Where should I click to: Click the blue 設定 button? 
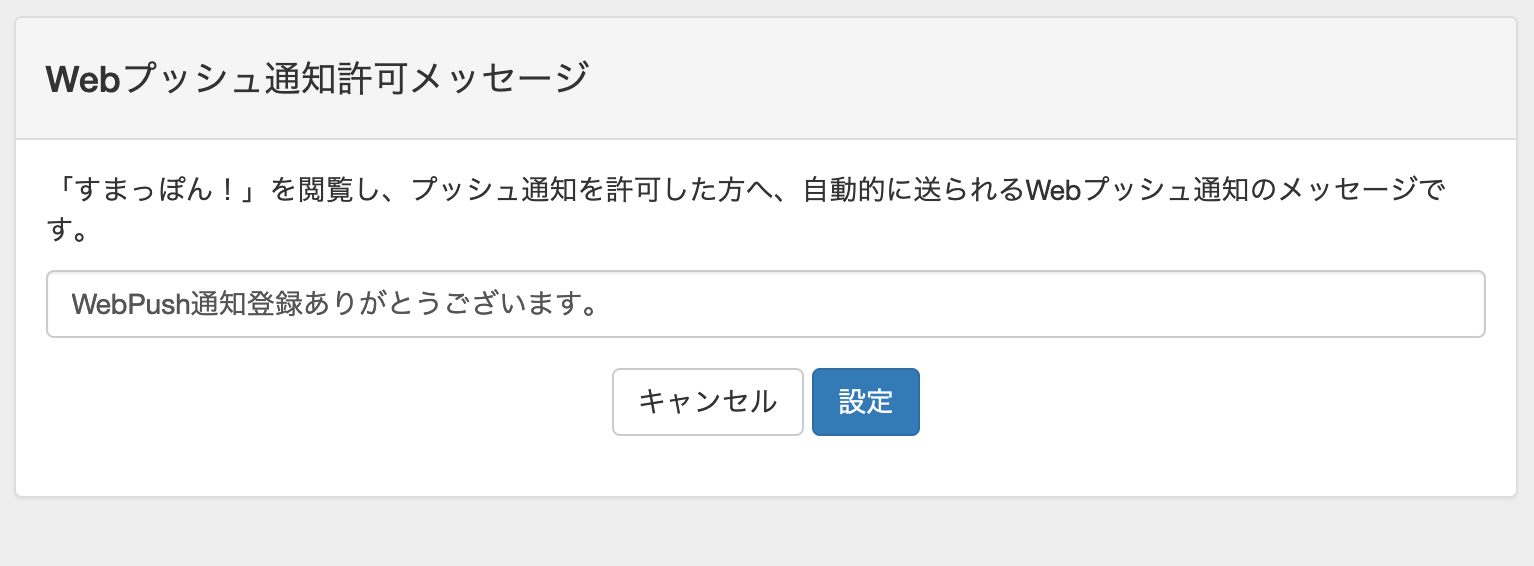(x=866, y=402)
